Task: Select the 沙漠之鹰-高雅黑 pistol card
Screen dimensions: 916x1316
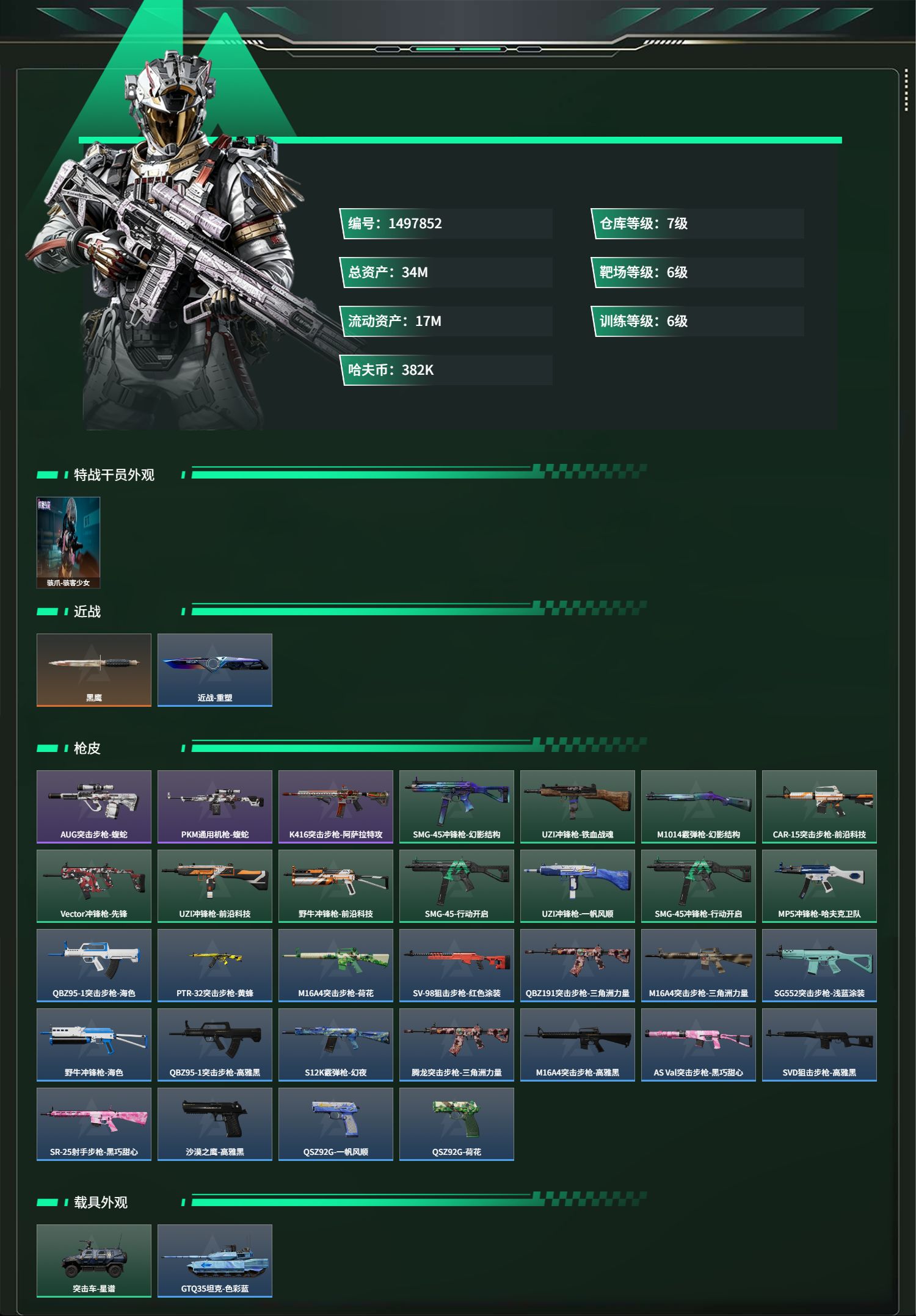Action: (x=215, y=1124)
